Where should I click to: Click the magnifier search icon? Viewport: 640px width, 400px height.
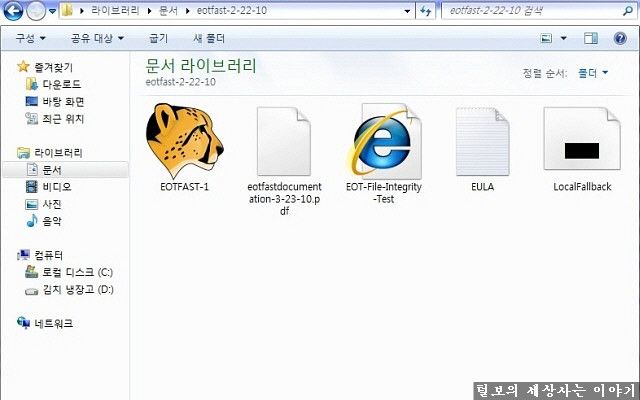(628, 11)
